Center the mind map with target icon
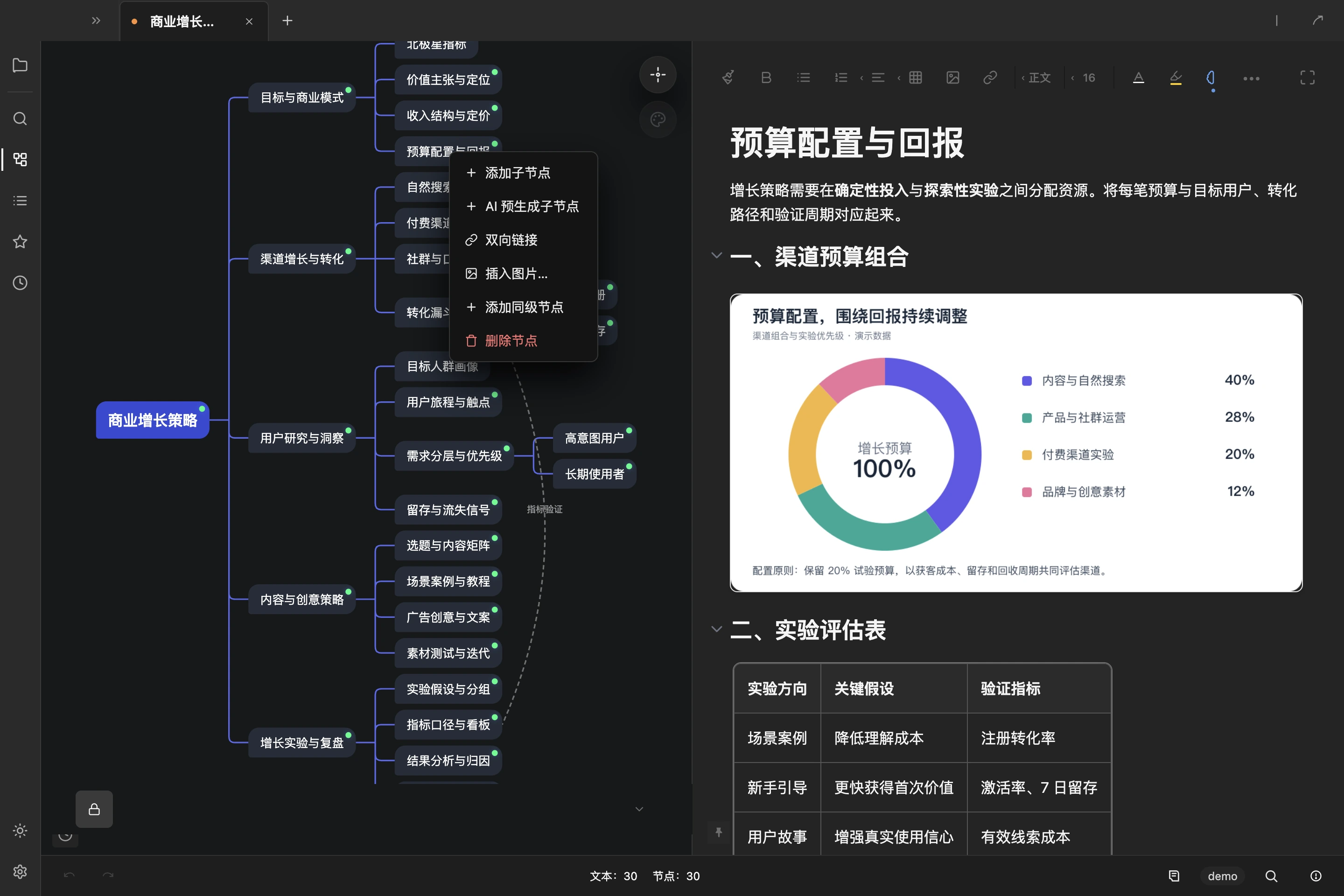This screenshot has height=896, width=1344. tap(658, 75)
